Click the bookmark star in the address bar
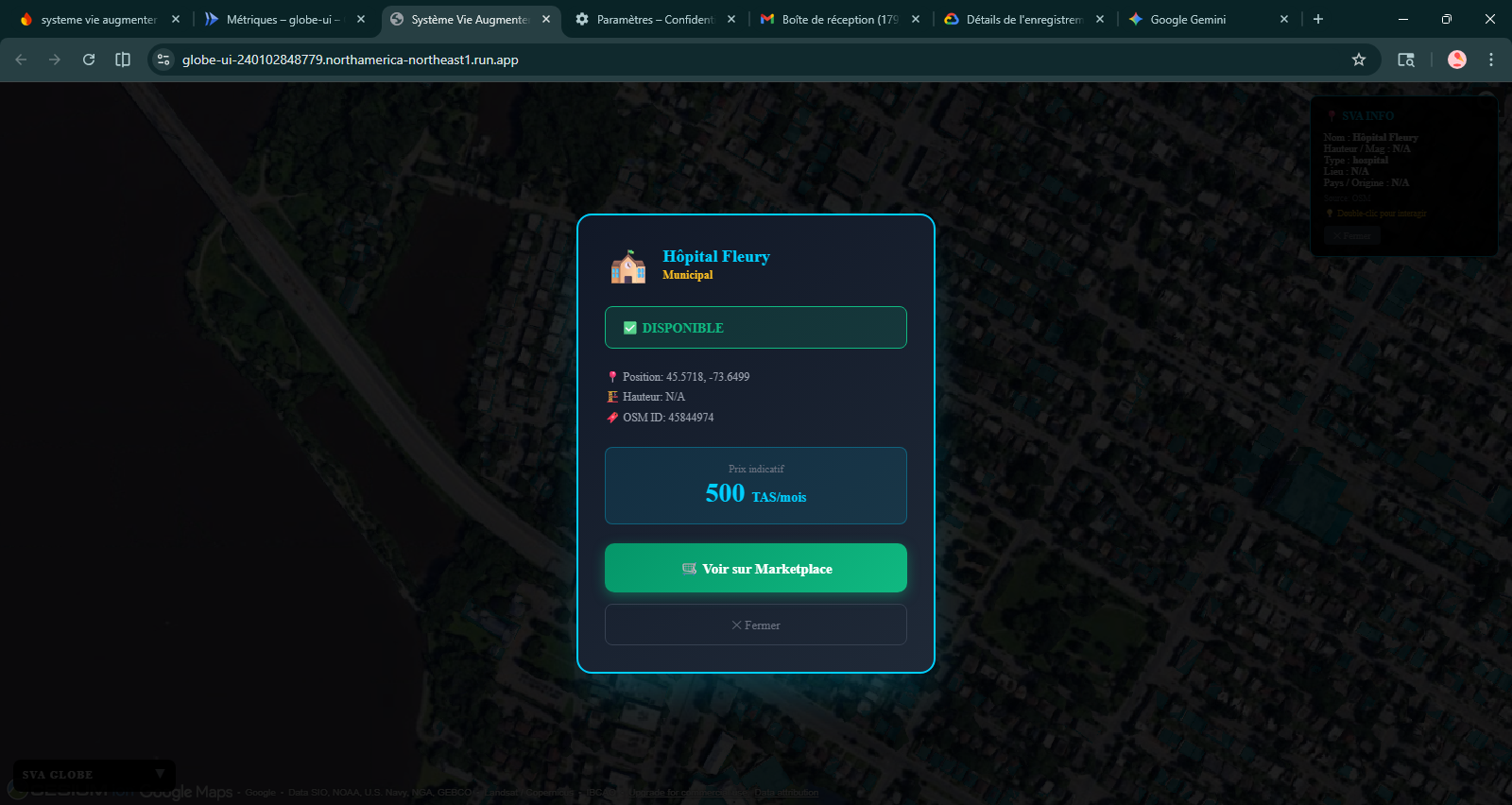 pyautogui.click(x=1359, y=60)
